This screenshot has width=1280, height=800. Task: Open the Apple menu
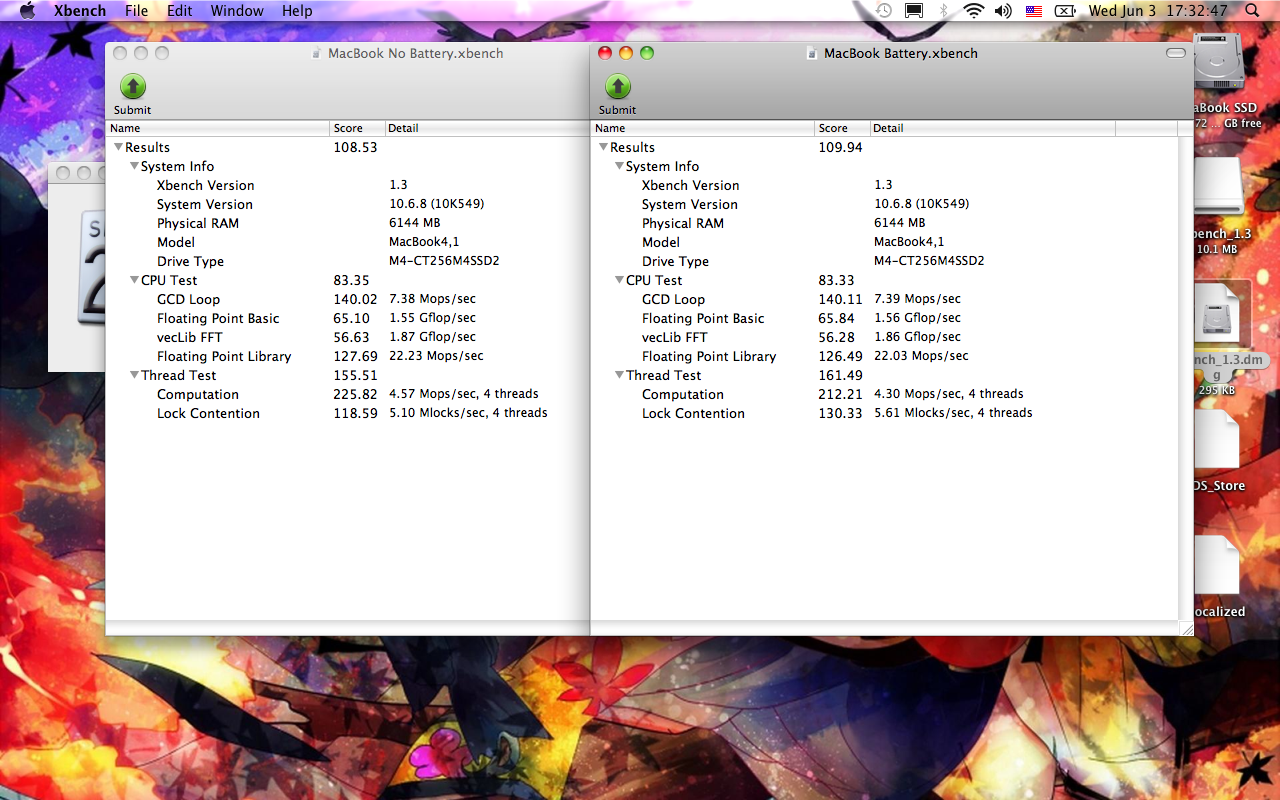click(27, 11)
